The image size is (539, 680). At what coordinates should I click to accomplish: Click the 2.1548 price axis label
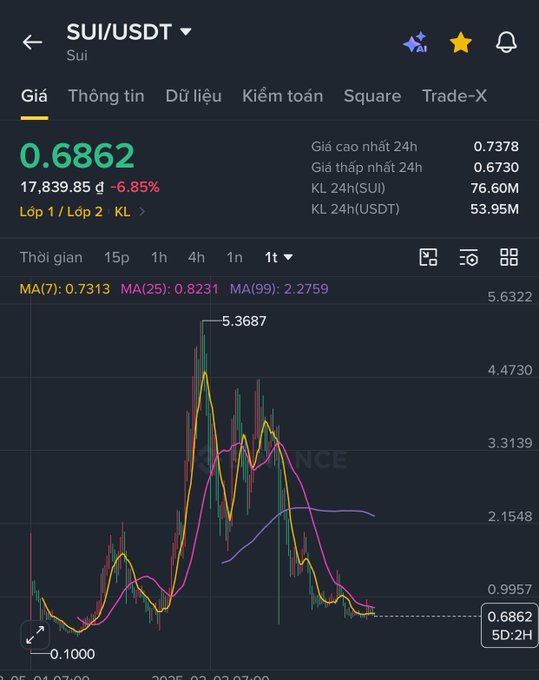[x=510, y=516]
